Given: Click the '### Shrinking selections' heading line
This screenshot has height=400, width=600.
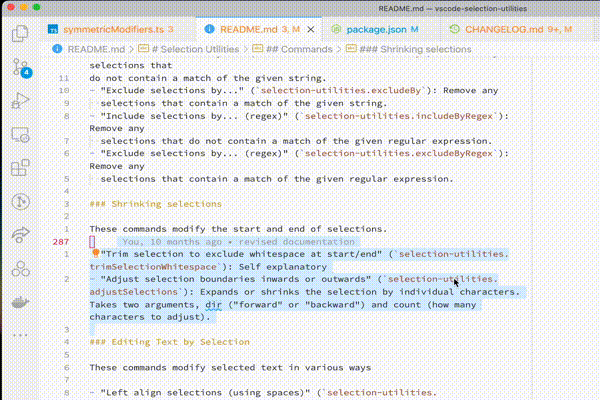Looking at the screenshot, I should pyautogui.click(x=156, y=204).
